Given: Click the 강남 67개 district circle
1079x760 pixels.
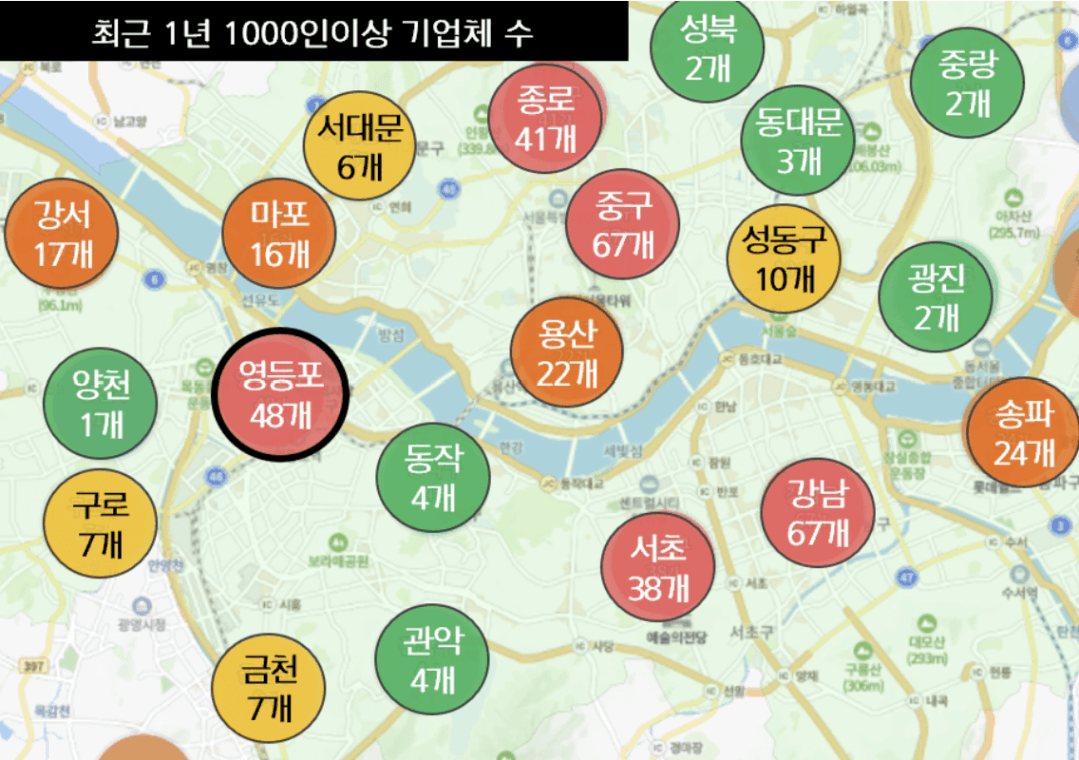Looking at the screenshot, I should click(x=818, y=513).
